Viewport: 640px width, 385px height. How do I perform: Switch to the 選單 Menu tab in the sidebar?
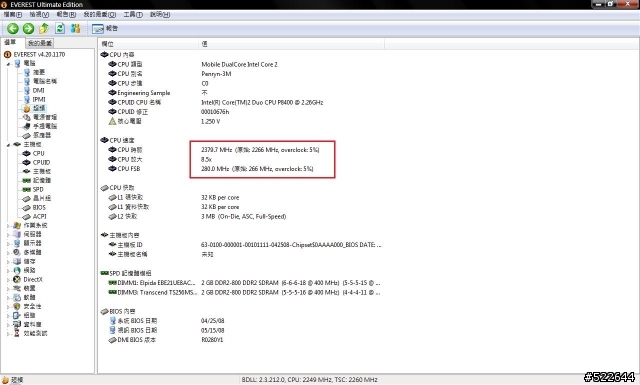[10, 42]
